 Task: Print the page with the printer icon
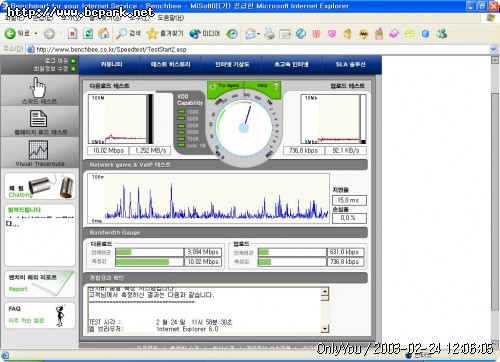[269, 34]
